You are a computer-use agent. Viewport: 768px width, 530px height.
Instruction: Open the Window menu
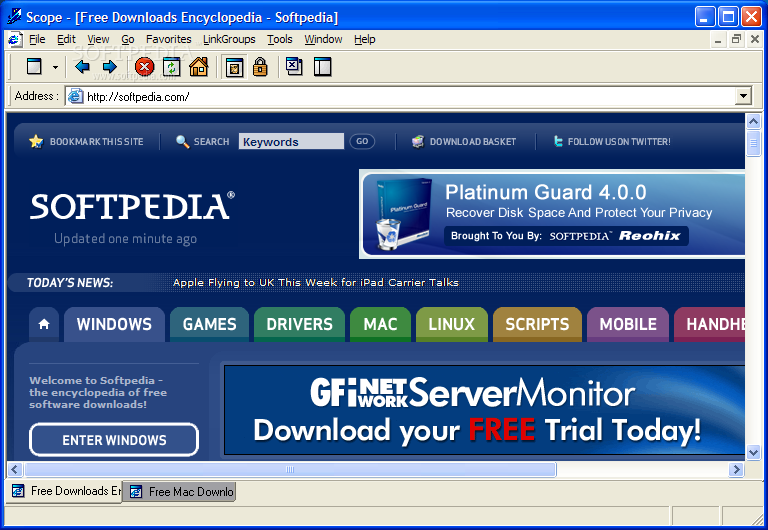tap(323, 39)
